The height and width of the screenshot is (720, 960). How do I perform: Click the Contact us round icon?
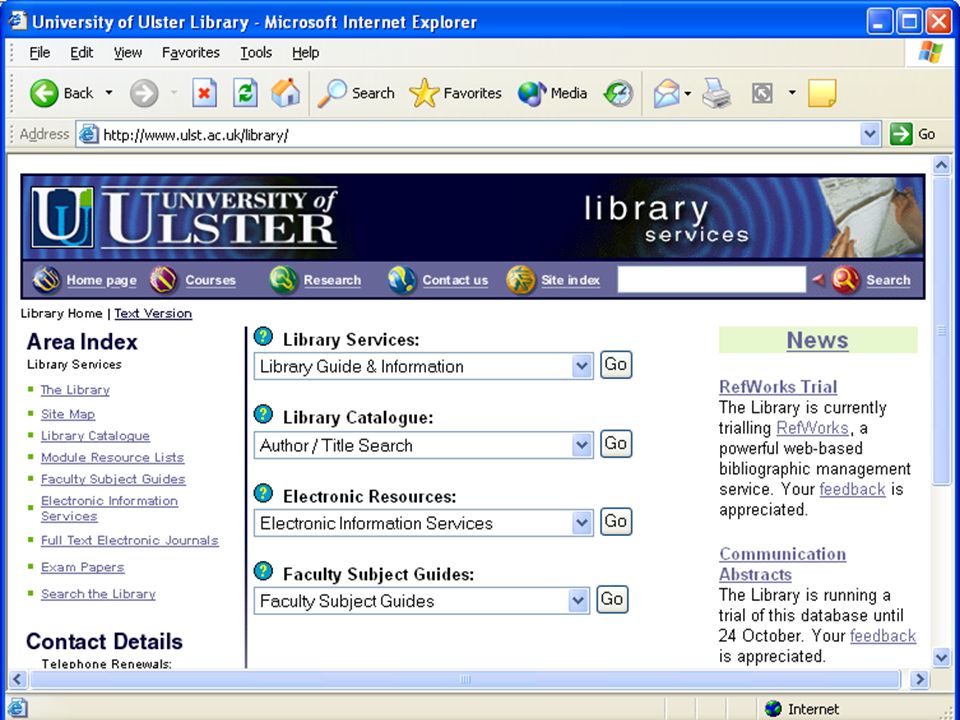click(x=402, y=280)
